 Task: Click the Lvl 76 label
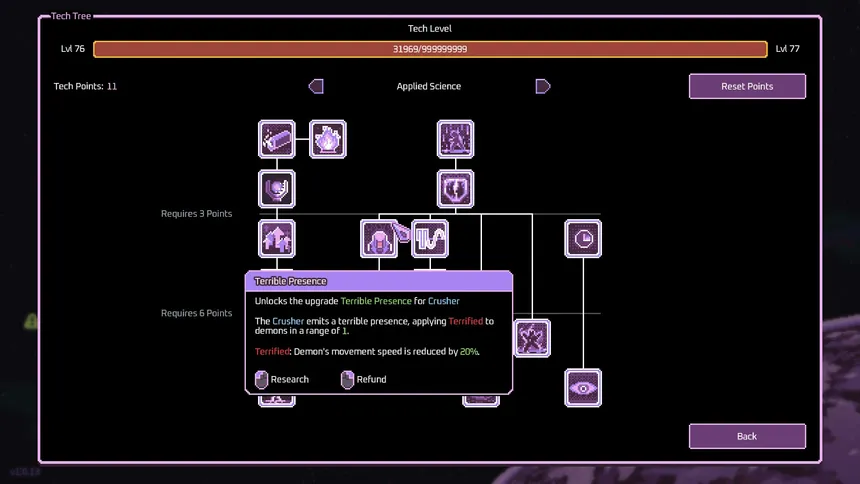(x=72, y=49)
